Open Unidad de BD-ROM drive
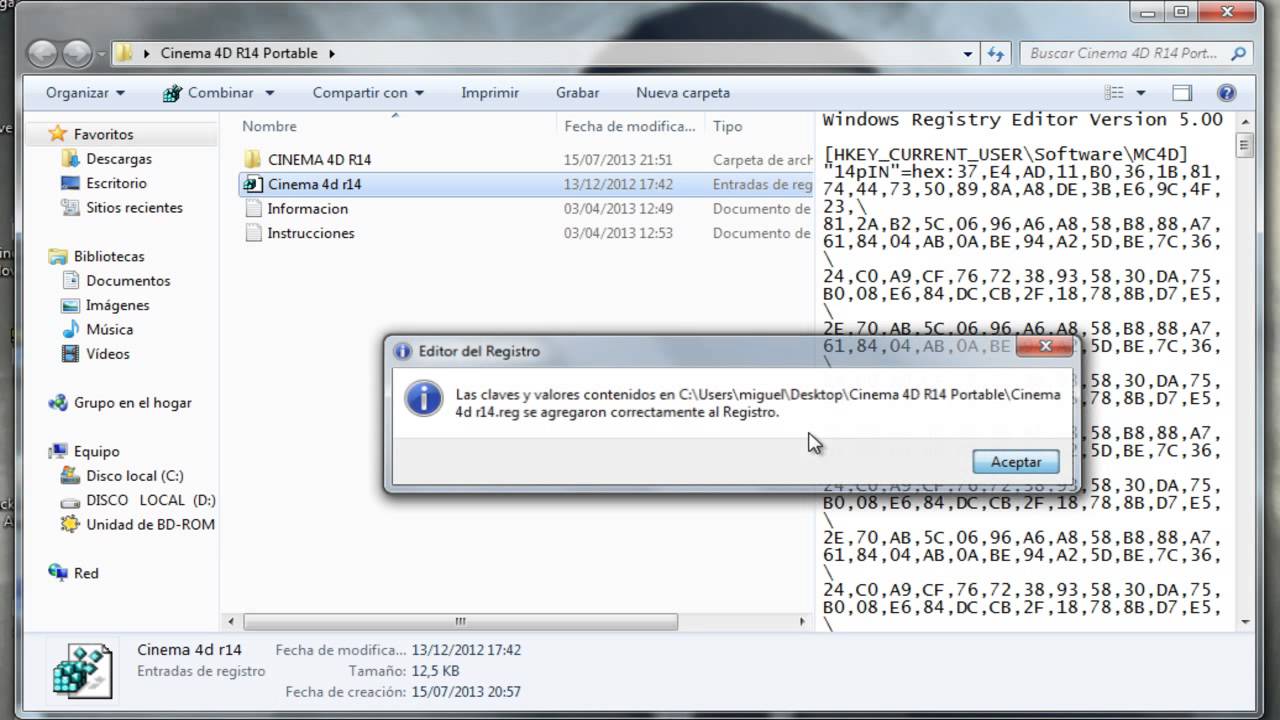 point(150,524)
